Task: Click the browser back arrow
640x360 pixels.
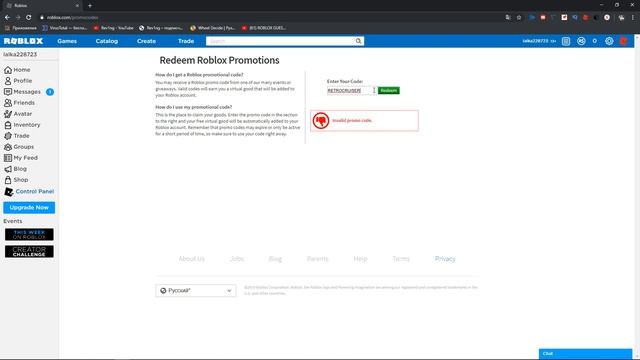Action: [7, 18]
